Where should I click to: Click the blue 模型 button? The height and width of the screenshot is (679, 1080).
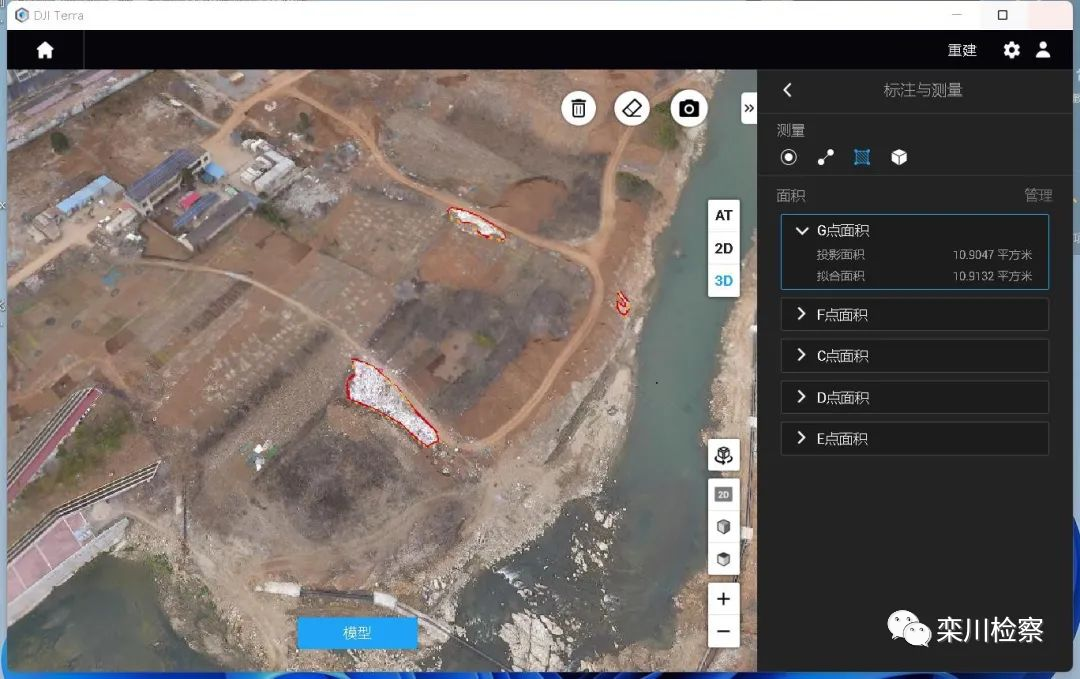pos(357,633)
